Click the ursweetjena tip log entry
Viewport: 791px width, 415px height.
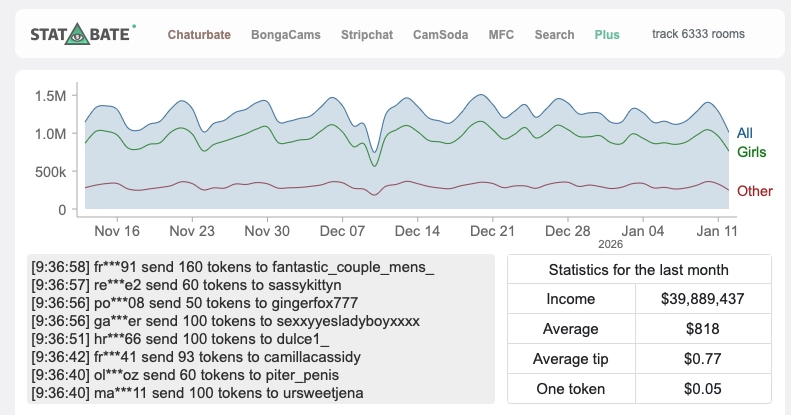(x=197, y=393)
